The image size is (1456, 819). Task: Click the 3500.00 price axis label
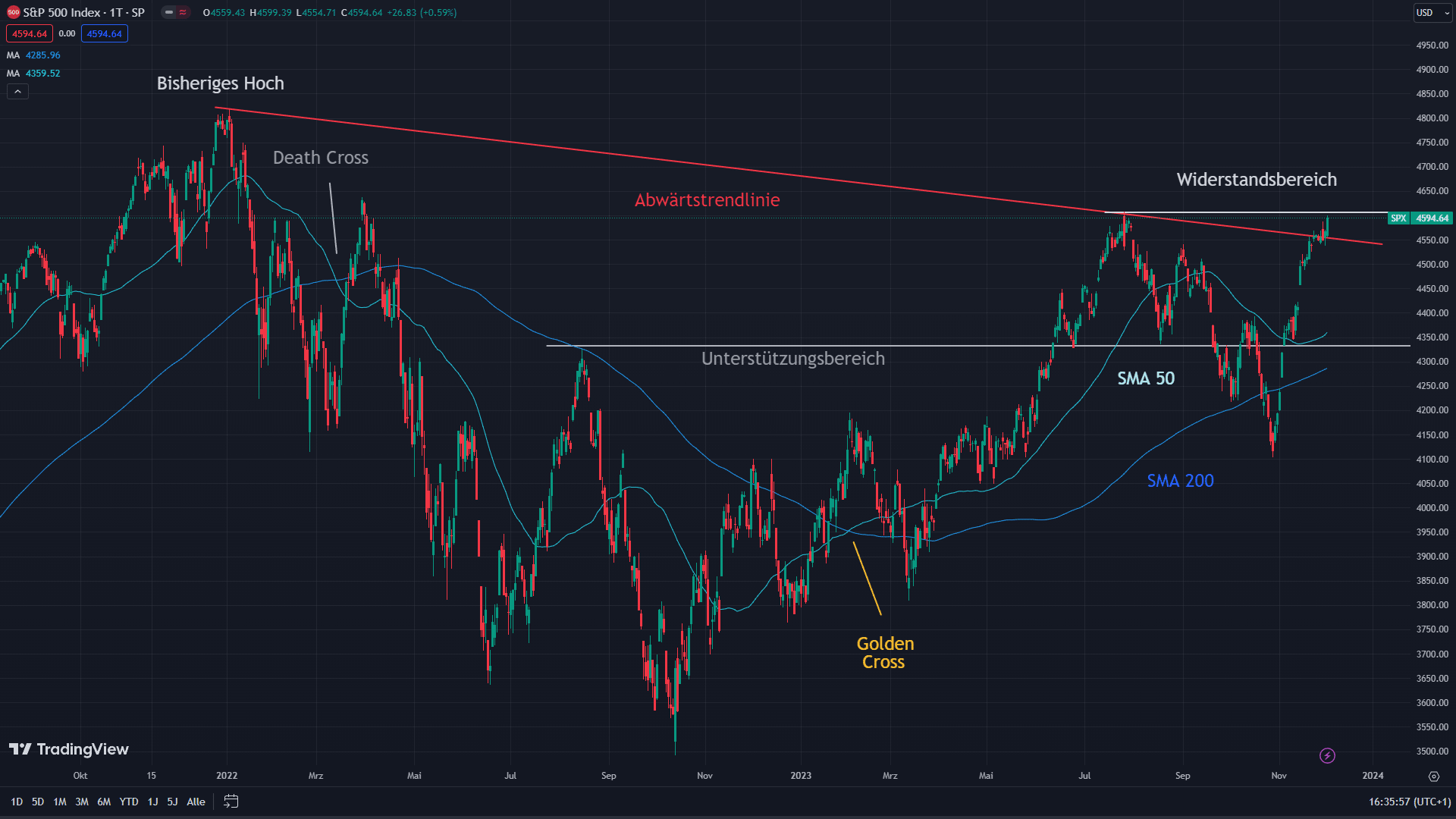1432,752
